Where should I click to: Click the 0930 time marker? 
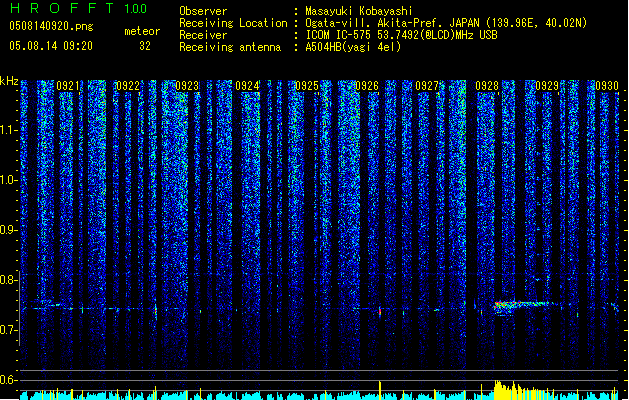tap(607, 86)
